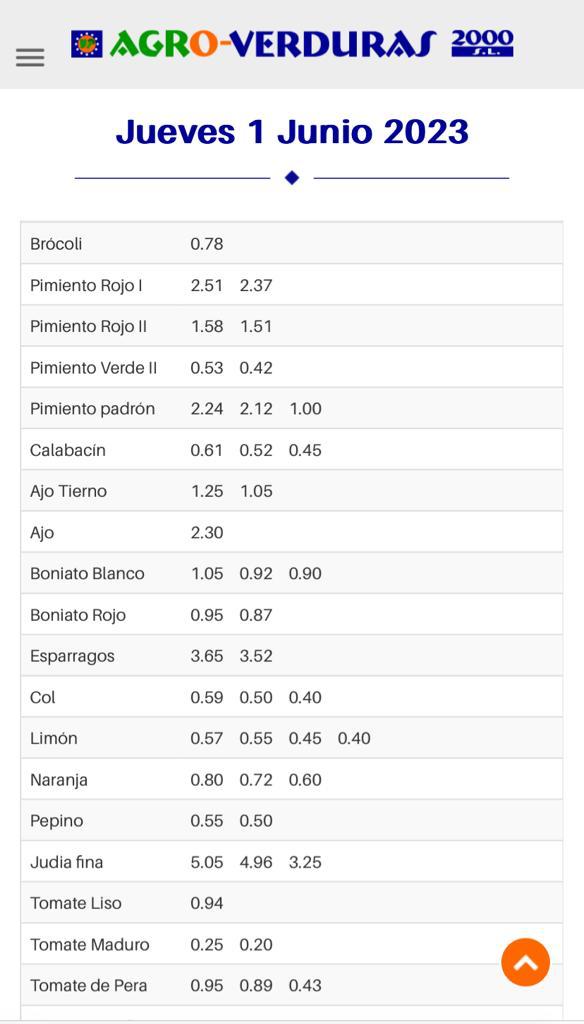Image resolution: width=584 pixels, height=1024 pixels.
Task: Click the Tomate Maduro product name
Action: point(89,944)
